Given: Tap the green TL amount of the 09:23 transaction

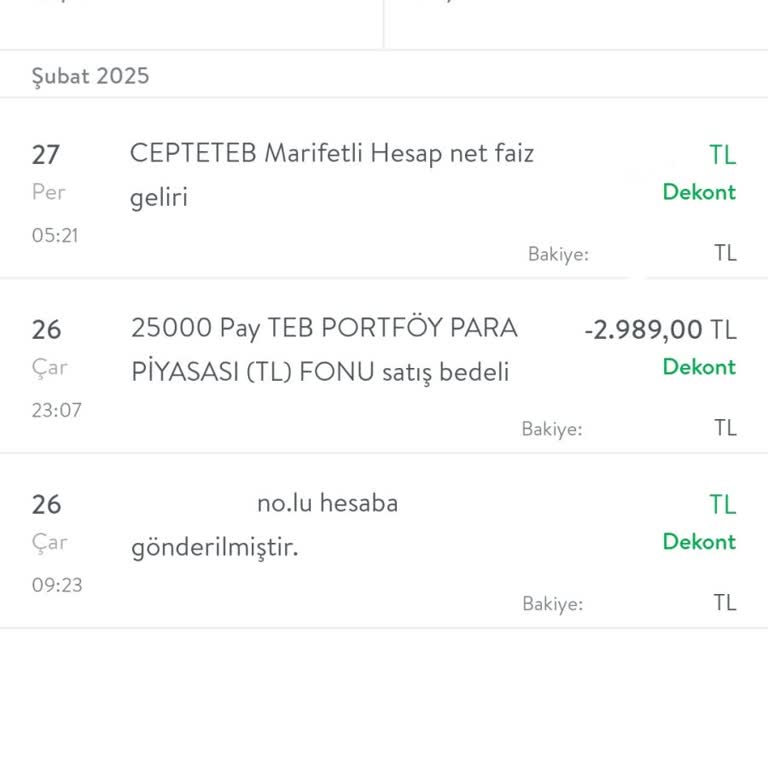Looking at the screenshot, I should pyautogui.click(x=722, y=505).
